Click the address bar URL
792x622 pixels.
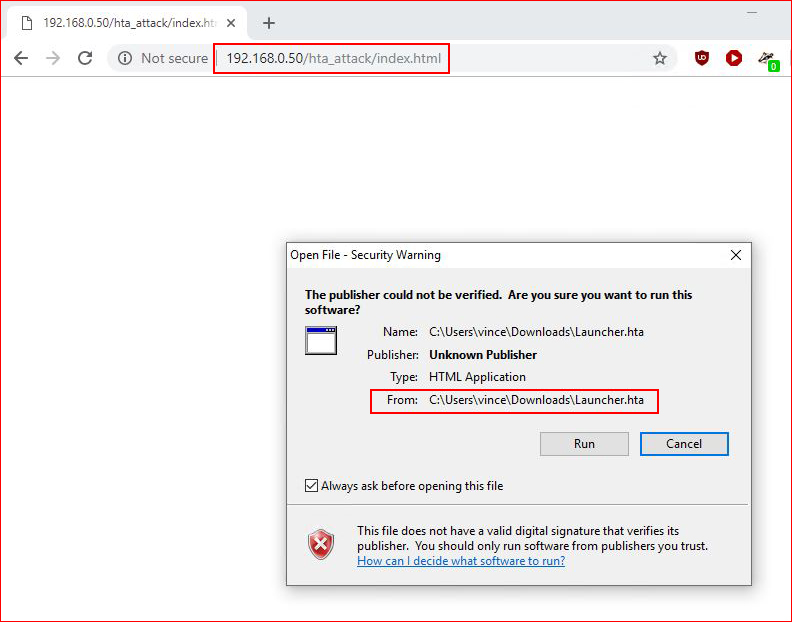point(333,59)
